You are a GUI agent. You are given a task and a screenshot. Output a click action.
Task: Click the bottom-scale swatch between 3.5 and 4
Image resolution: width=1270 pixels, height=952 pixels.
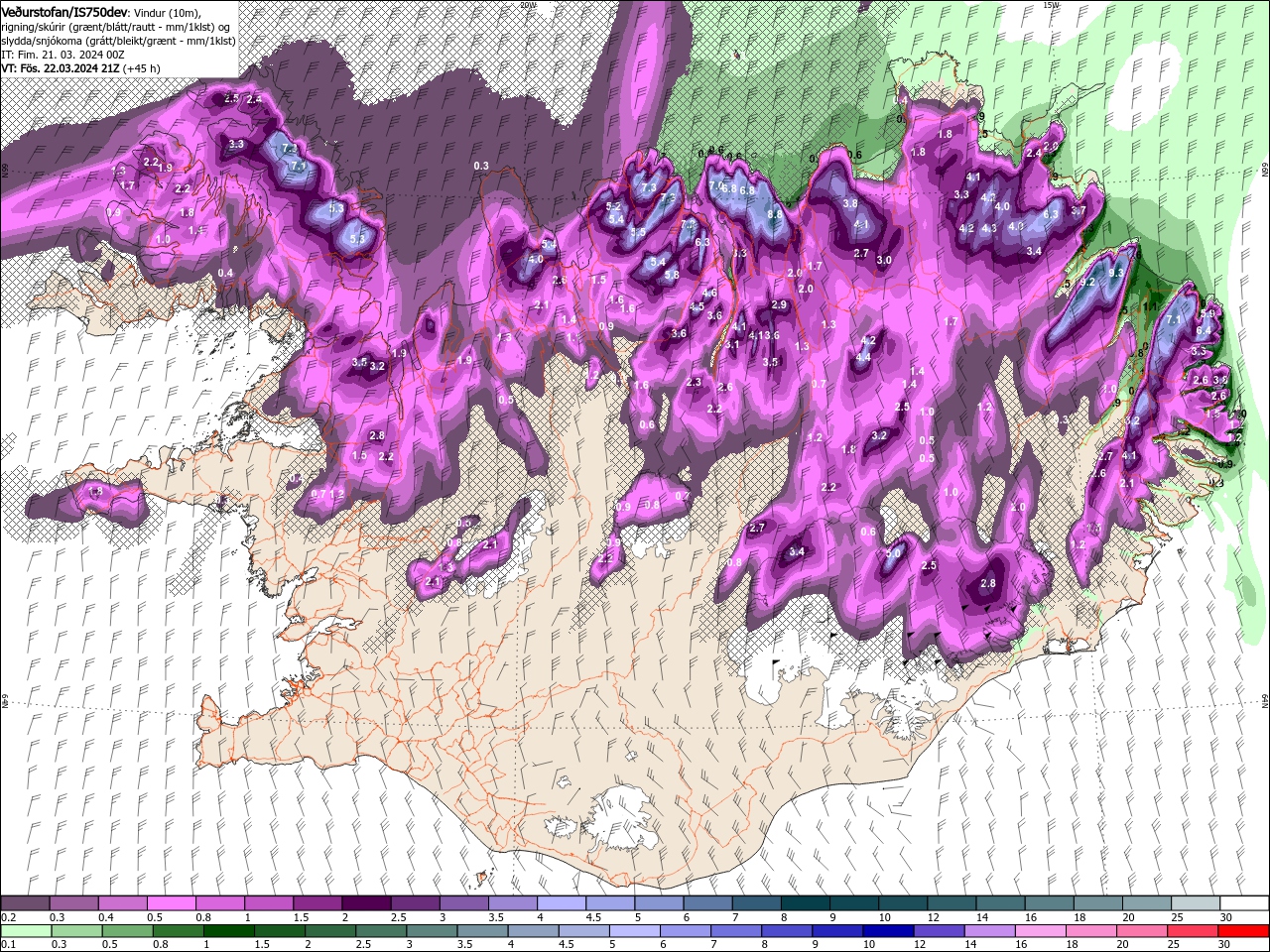(482, 931)
